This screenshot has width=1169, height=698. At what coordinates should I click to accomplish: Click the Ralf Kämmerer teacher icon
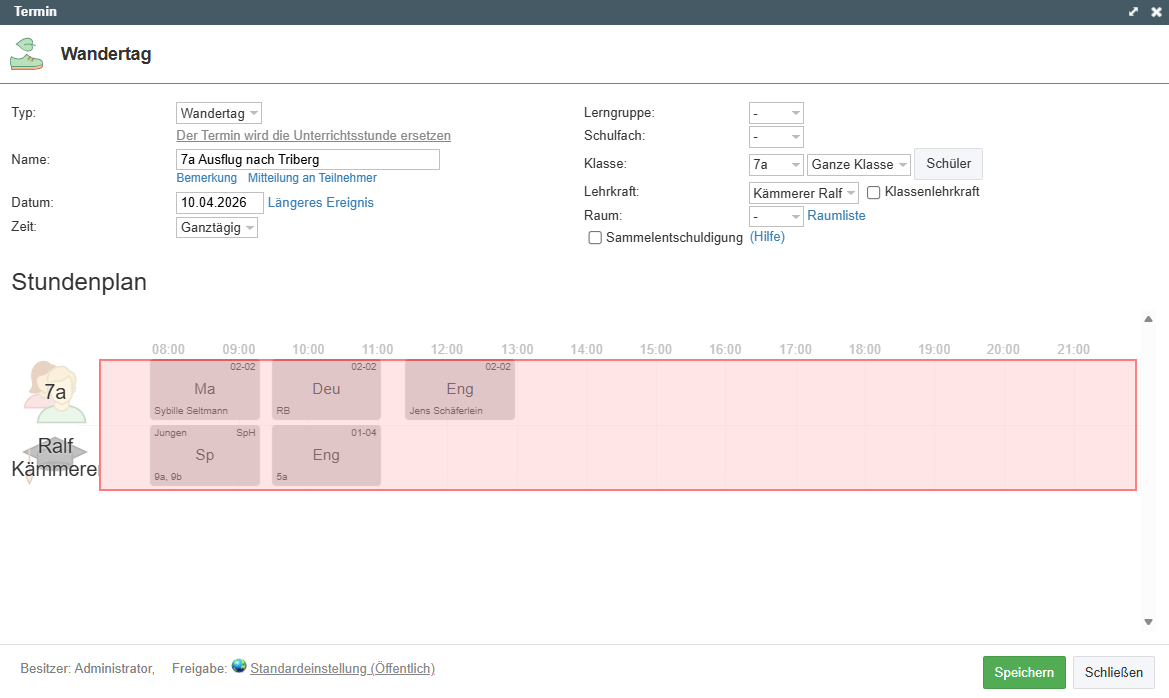(x=55, y=455)
